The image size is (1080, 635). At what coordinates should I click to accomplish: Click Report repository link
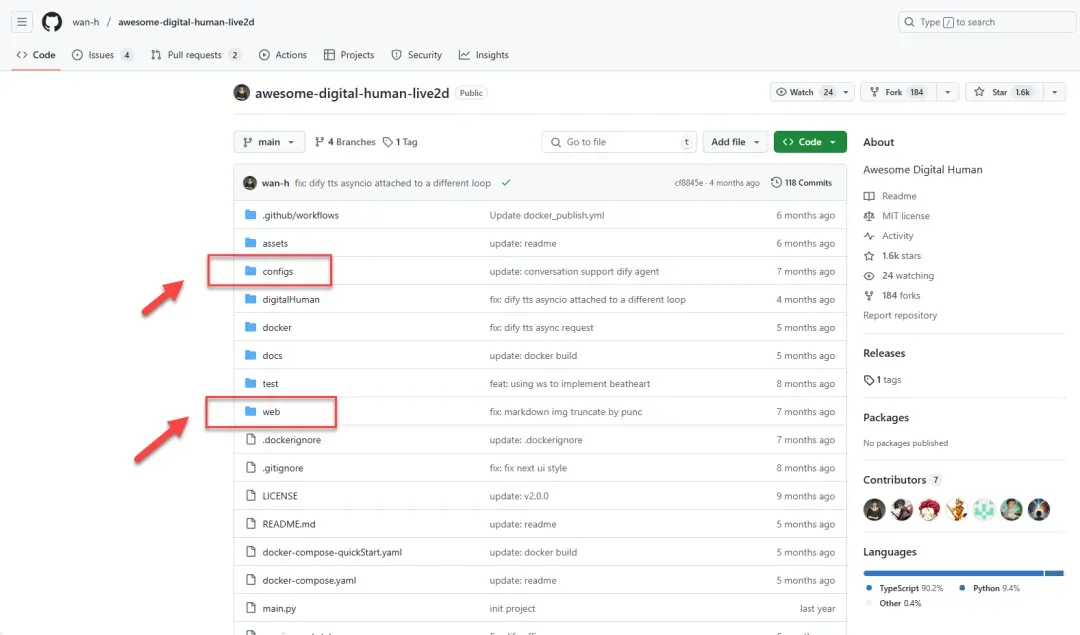point(900,315)
